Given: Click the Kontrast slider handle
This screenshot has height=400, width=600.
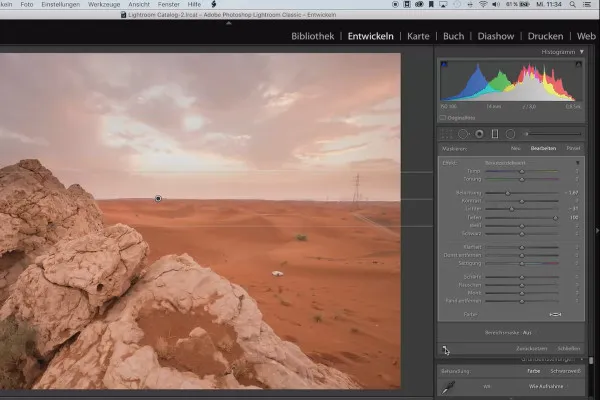Looking at the screenshot, I should [x=522, y=201].
